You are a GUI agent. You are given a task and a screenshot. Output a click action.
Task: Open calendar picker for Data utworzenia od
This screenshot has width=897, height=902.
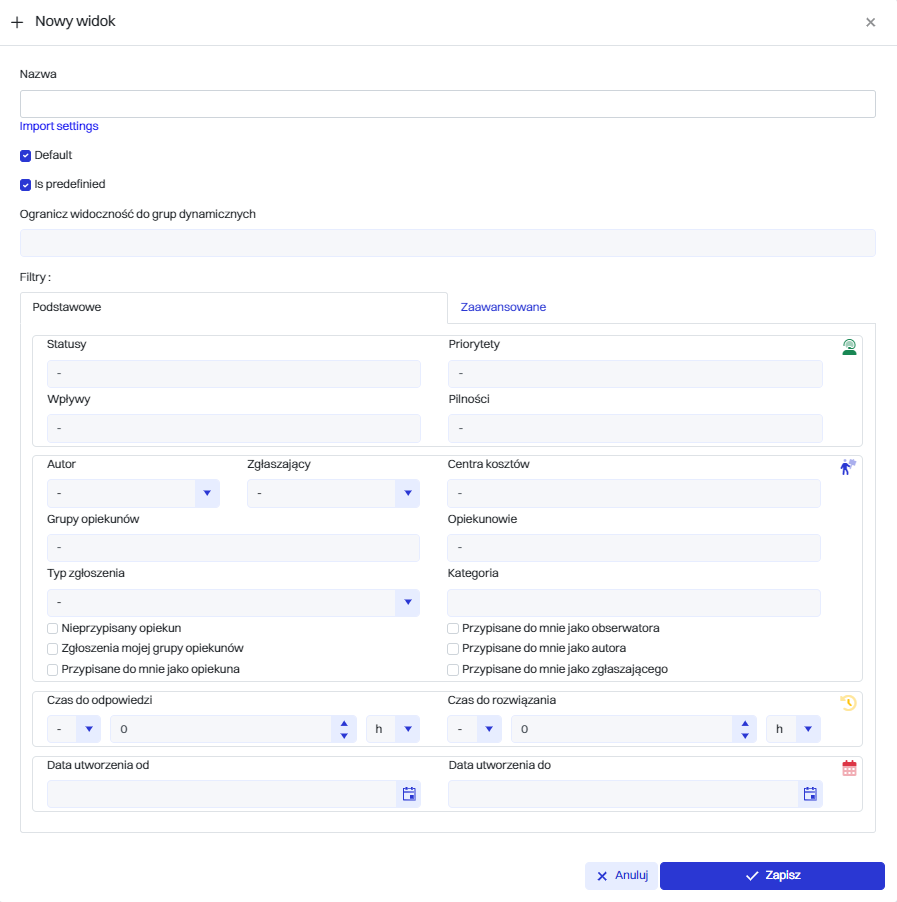[408, 794]
